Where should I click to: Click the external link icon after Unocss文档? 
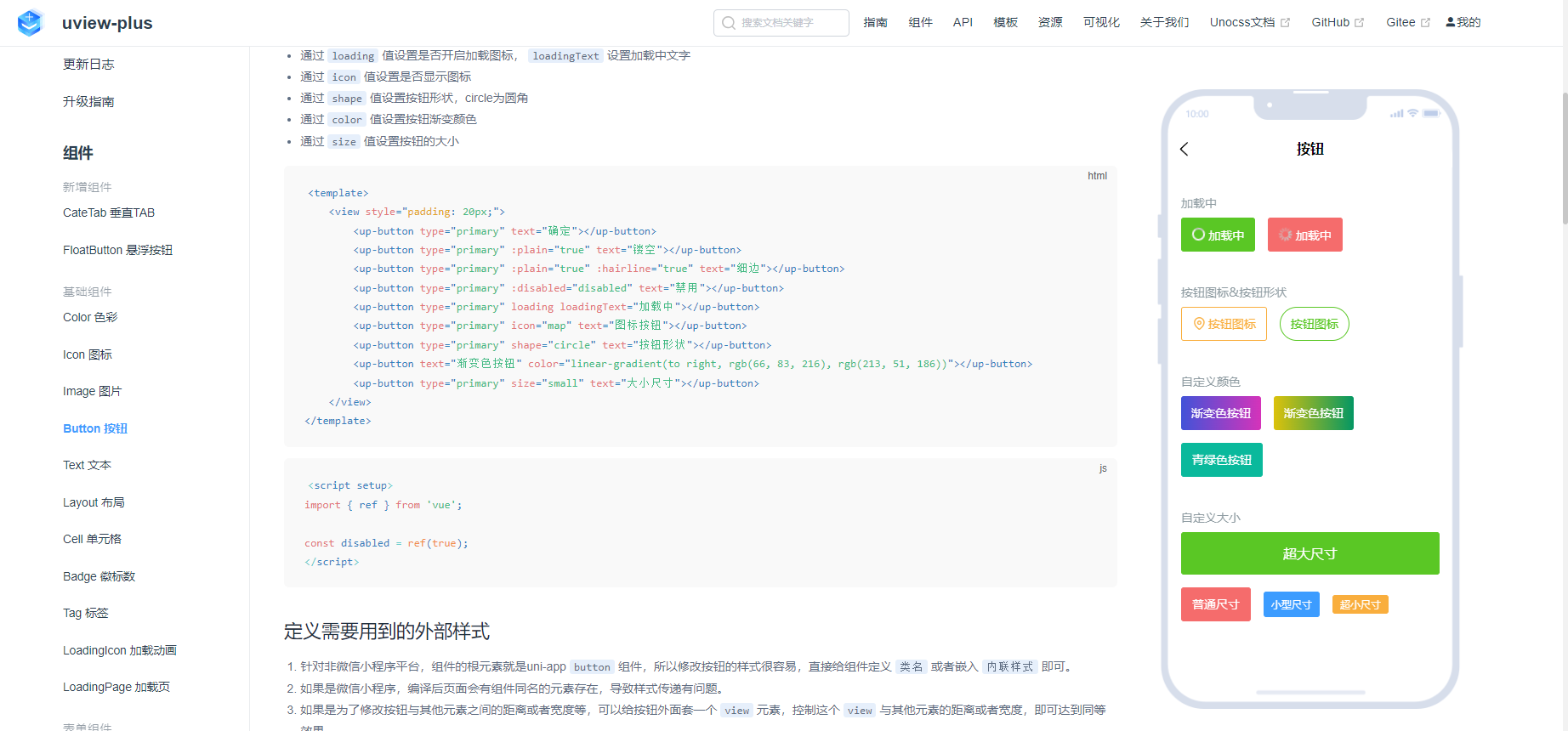pos(1285,23)
